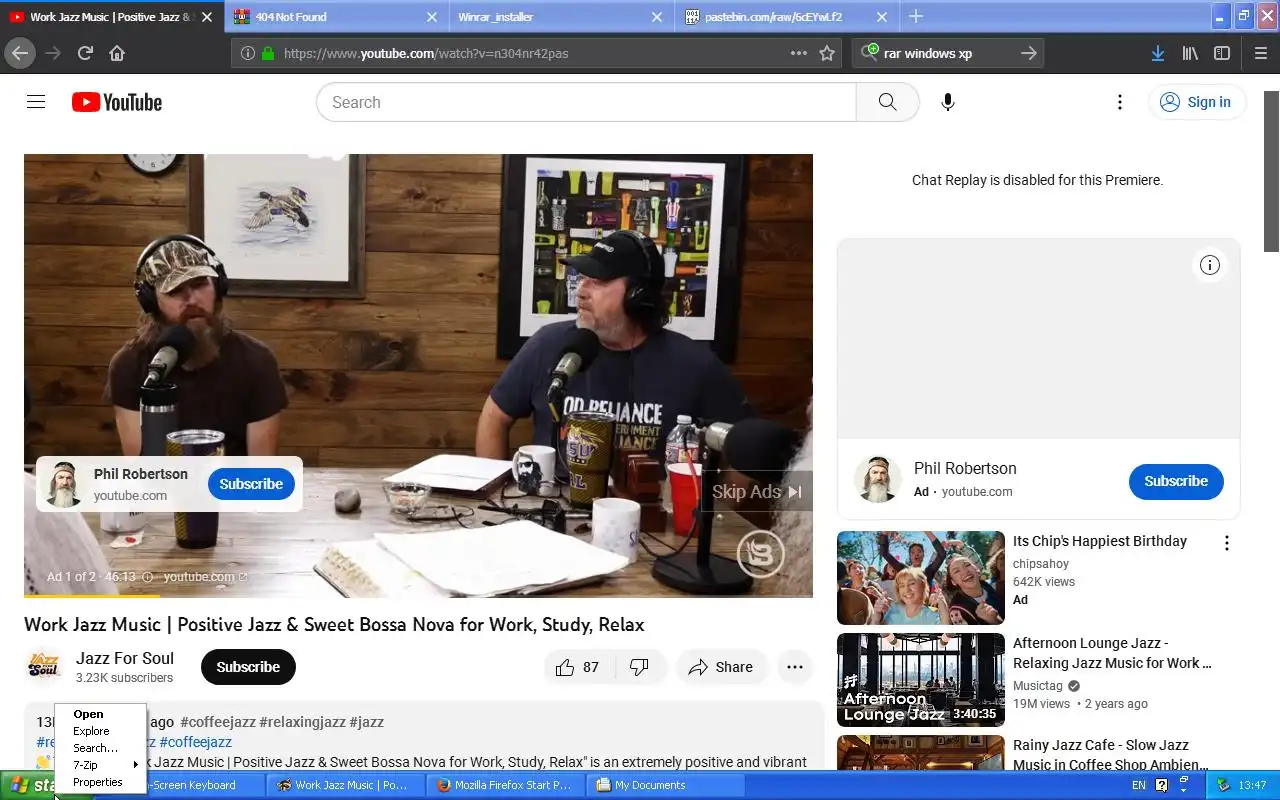Go to YouTube home via logo
The image size is (1280, 800).
pos(117,102)
